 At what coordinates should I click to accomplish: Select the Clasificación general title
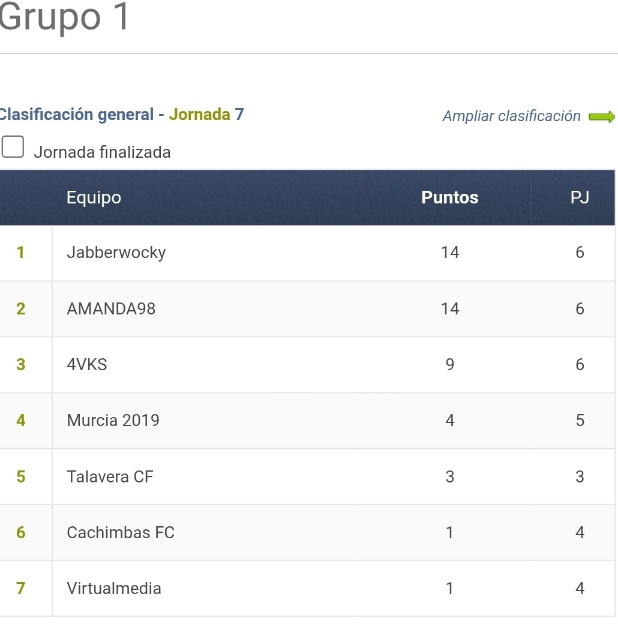coord(76,115)
